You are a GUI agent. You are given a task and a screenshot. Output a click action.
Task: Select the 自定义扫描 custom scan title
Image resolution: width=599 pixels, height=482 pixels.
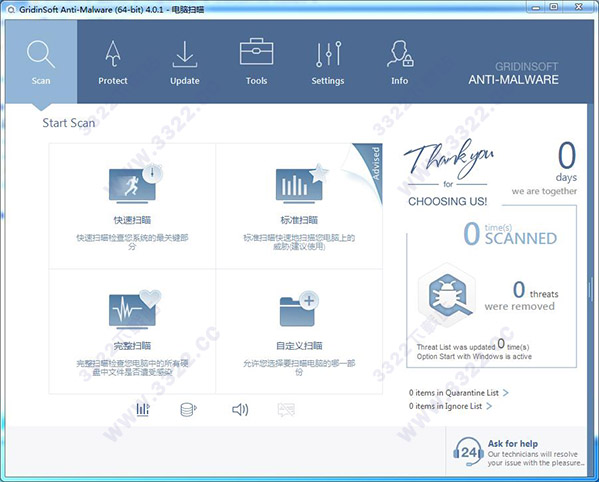[x=299, y=346]
